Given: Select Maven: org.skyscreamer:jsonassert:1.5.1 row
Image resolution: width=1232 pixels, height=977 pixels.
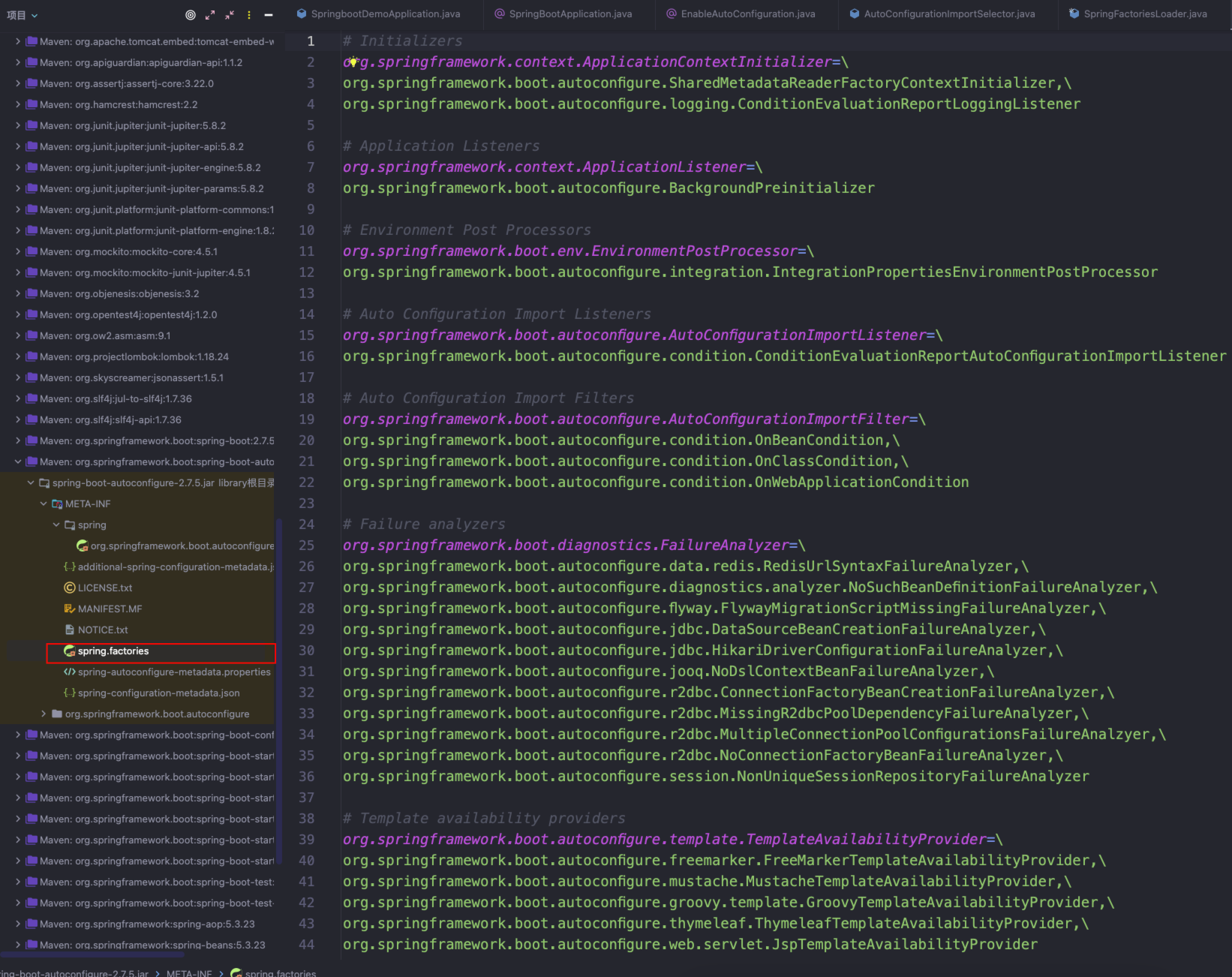Looking at the screenshot, I should click(x=137, y=378).
